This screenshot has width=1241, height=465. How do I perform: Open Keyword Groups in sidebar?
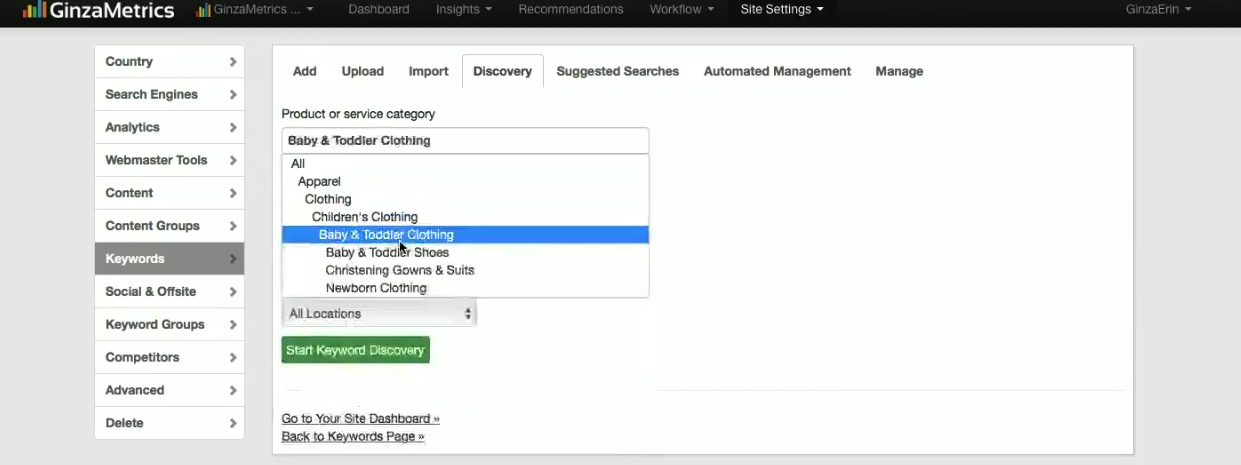point(169,325)
